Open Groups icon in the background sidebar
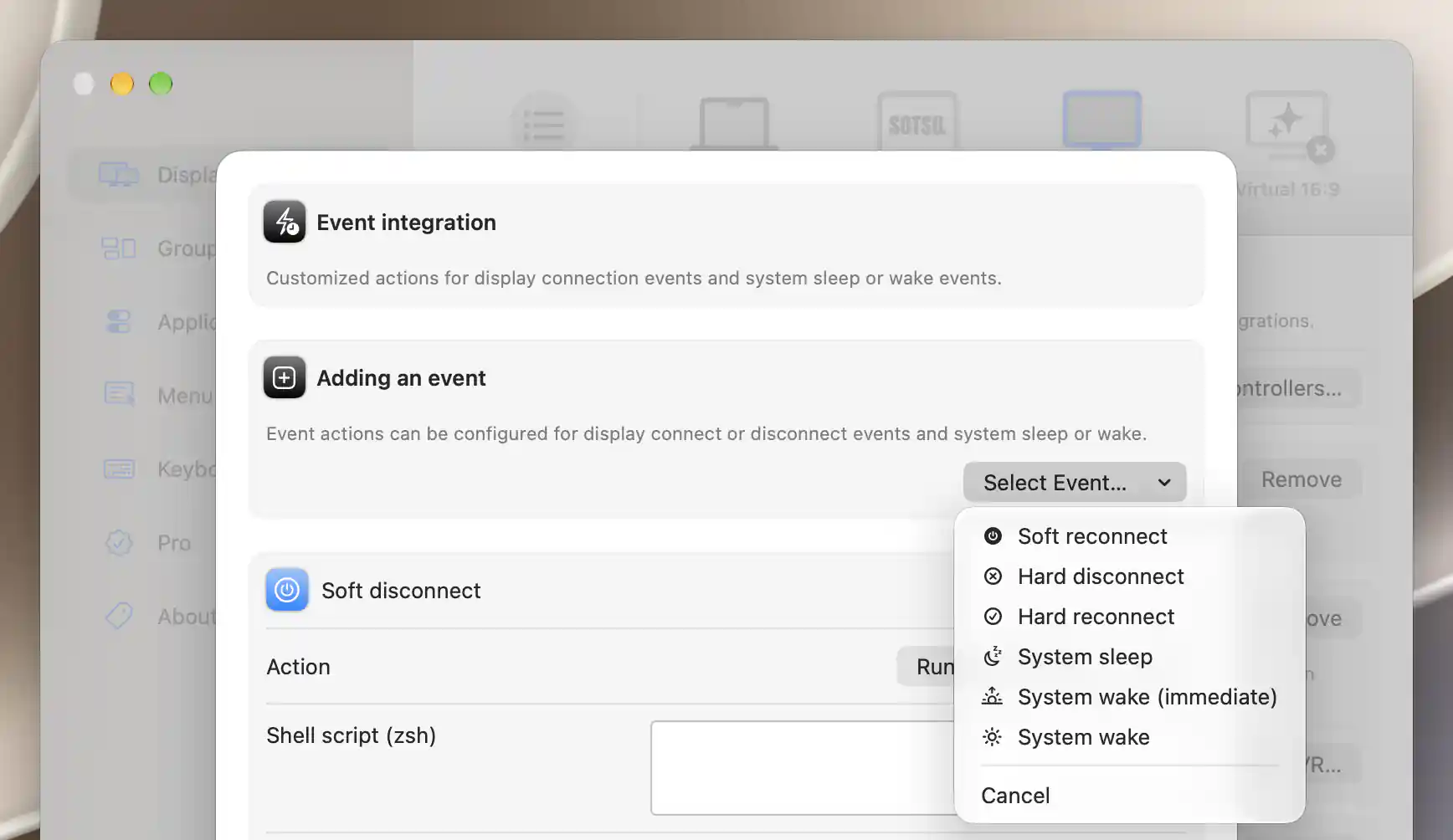Viewport: 1453px width, 840px height. pos(119,248)
